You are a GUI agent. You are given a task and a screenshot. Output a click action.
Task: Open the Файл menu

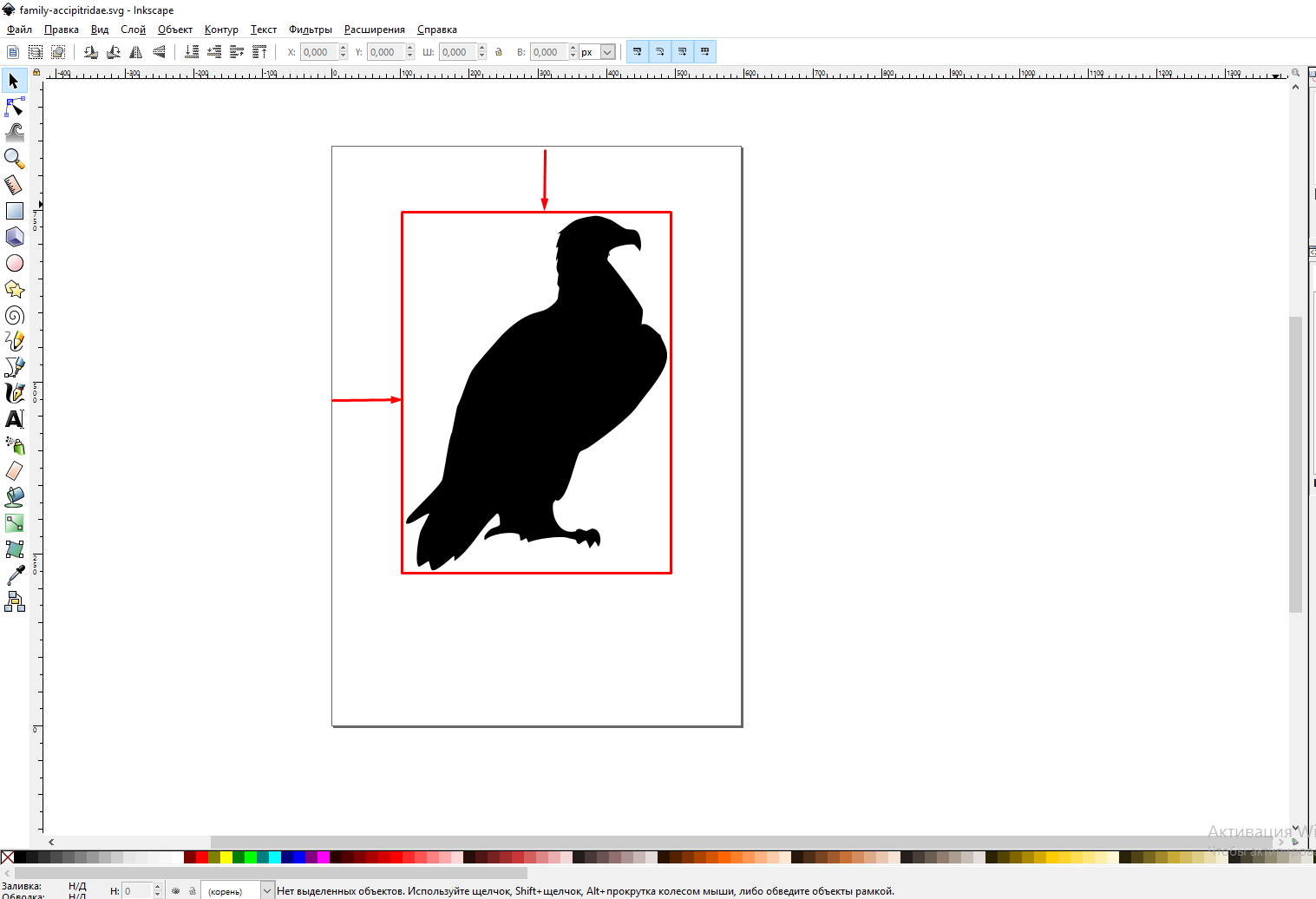(x=19, y=30)
